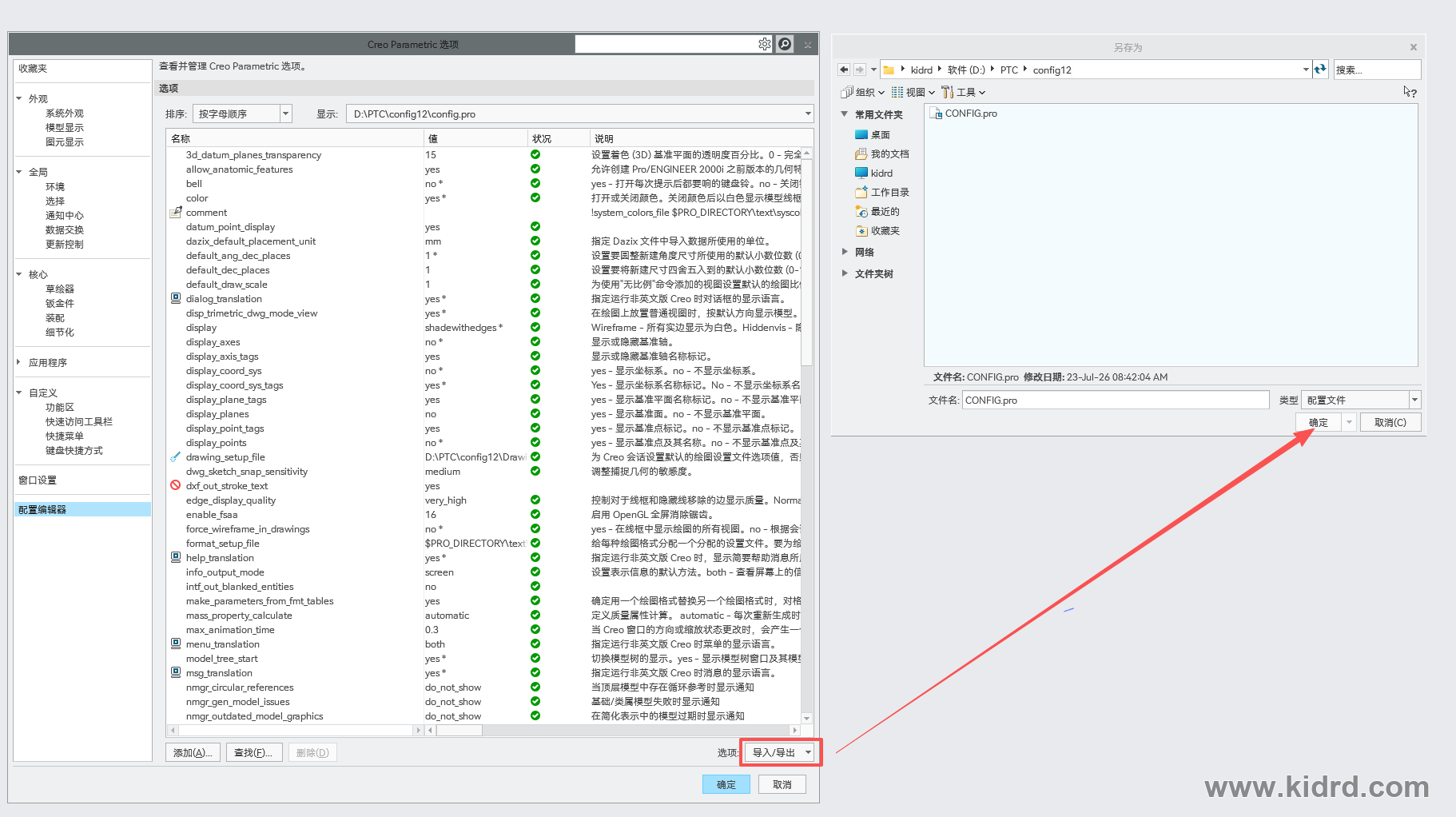Refresh the Save As folder listing

click(x=1320, y=70)
